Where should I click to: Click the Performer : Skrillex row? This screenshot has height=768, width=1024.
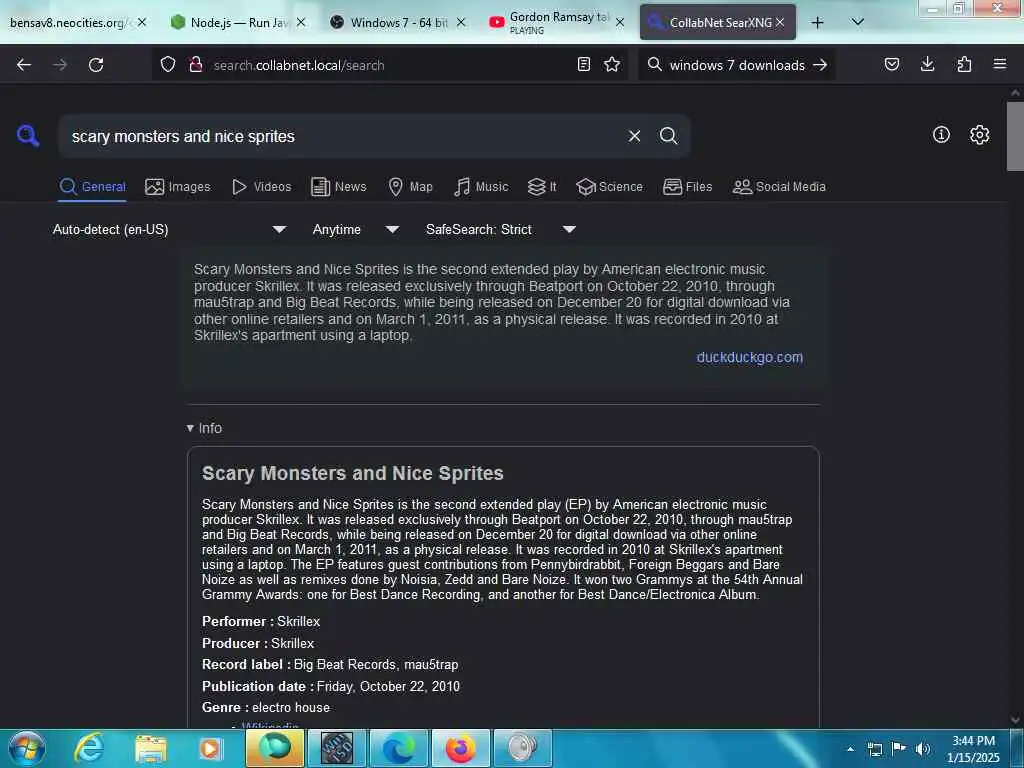261,621
